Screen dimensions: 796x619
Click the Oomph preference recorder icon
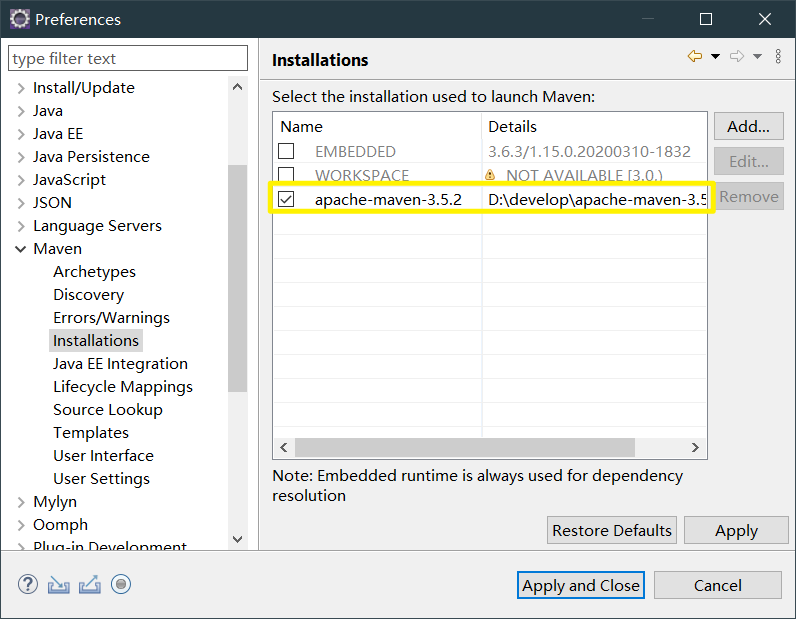(x=121, y=585)
